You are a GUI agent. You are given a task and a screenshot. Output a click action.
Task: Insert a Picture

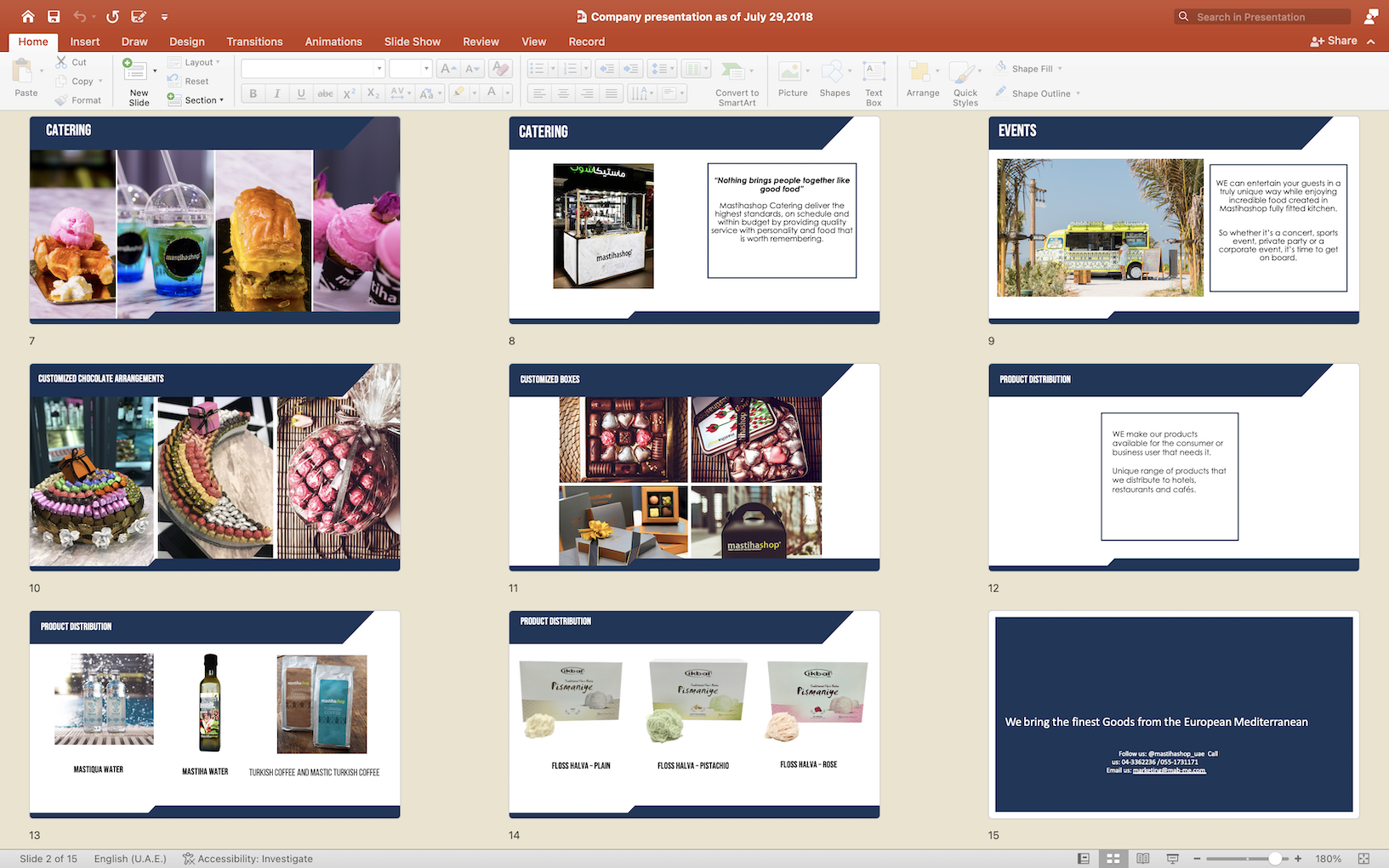click(x=793, y=79)
